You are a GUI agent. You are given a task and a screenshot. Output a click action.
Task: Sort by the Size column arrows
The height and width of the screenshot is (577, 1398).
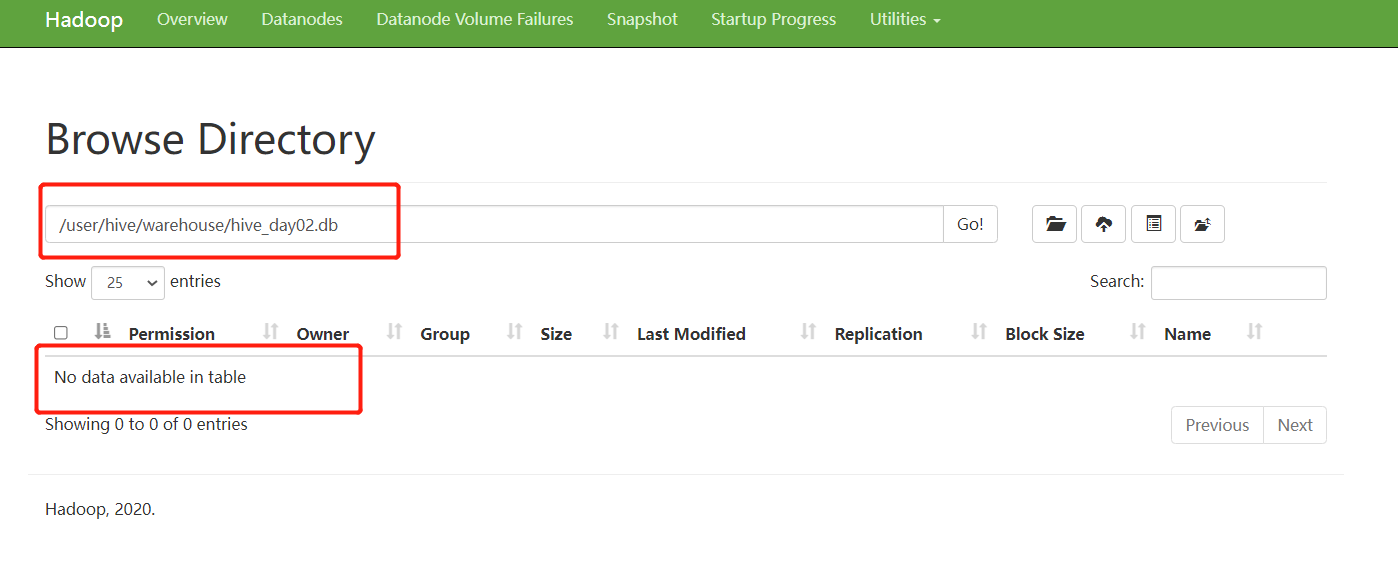click(x=611, y=332)
